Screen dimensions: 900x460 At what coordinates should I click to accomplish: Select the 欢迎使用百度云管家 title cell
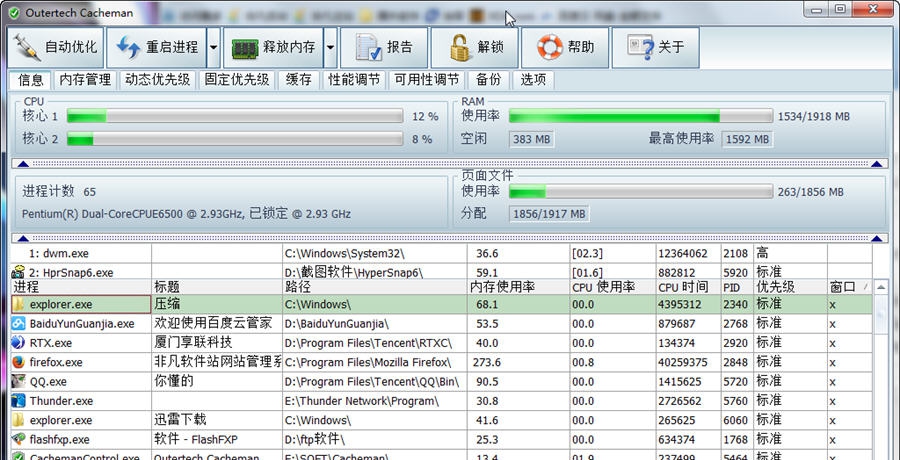point(217,323)
